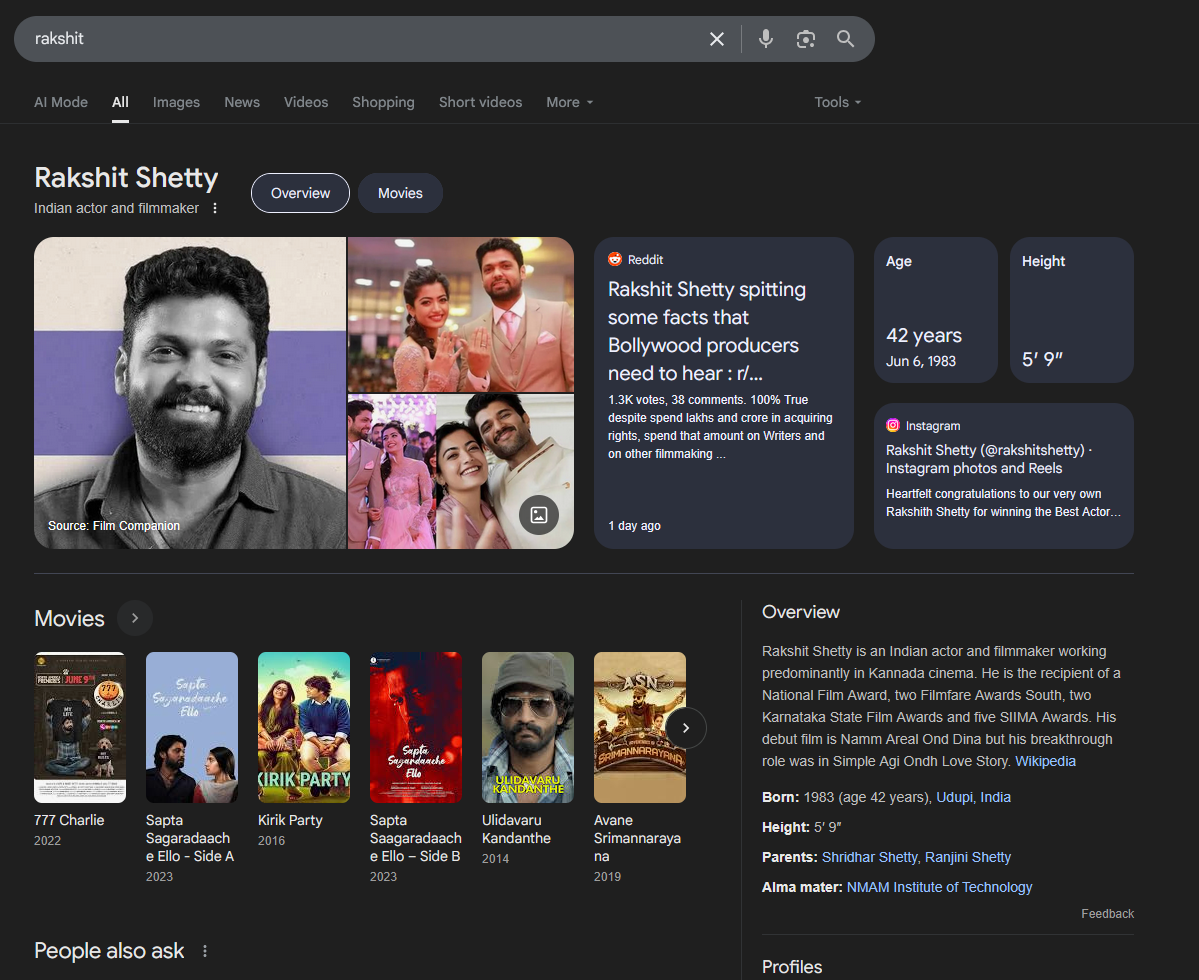Open 777 Charlie movie poster
Image resolution: width=1199 pixels, height=980 pixels.
80,727
